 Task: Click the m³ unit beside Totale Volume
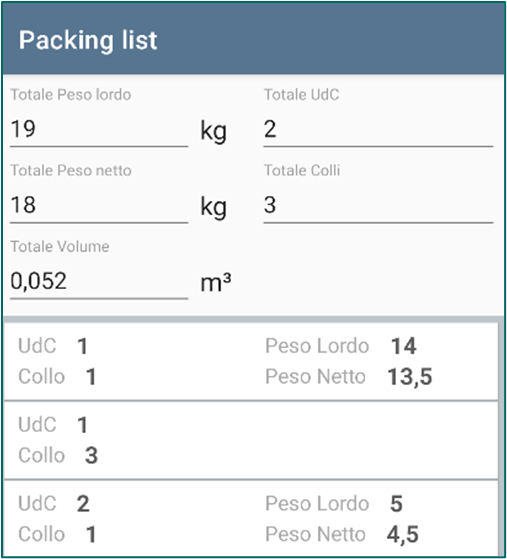pyautogui.click(x=216, y=283)
